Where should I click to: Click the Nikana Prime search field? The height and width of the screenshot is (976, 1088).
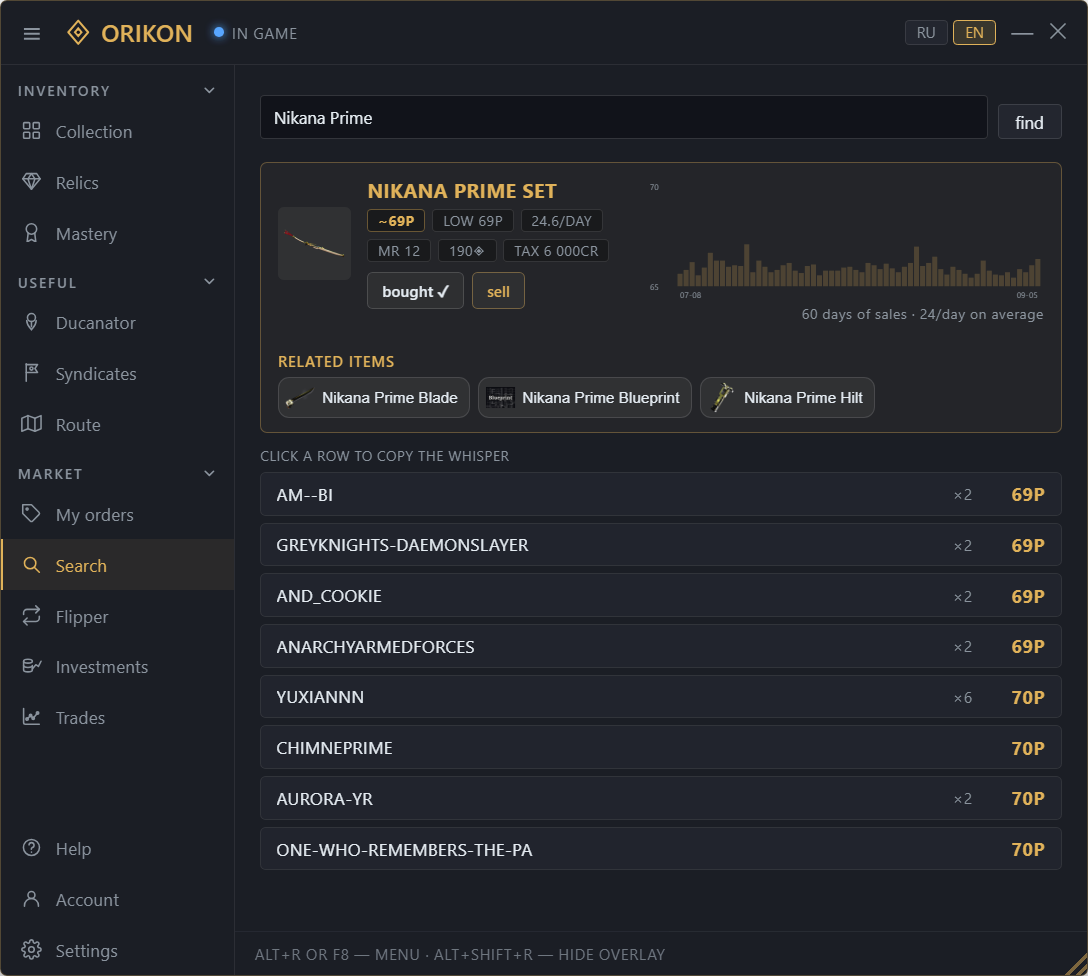[x=623, y=117]
